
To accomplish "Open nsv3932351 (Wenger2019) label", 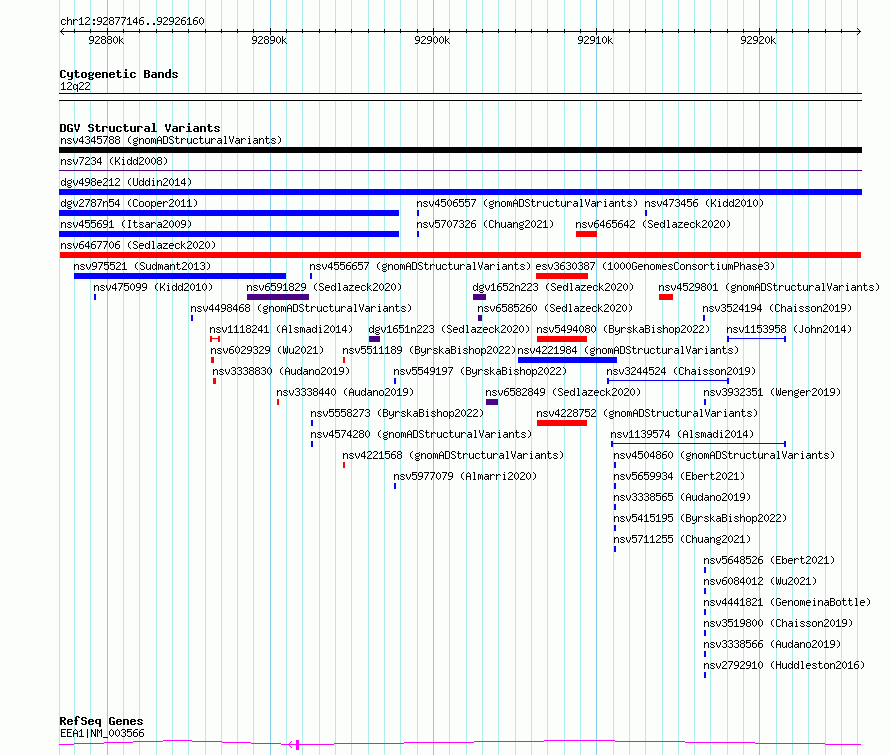I will [772, 392].
